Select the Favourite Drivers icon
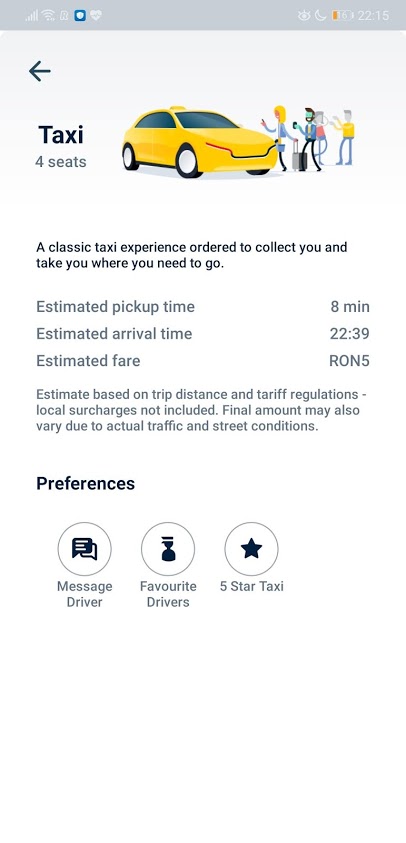The width and height of the screenshot is (406, 843). tap(168, 549)
